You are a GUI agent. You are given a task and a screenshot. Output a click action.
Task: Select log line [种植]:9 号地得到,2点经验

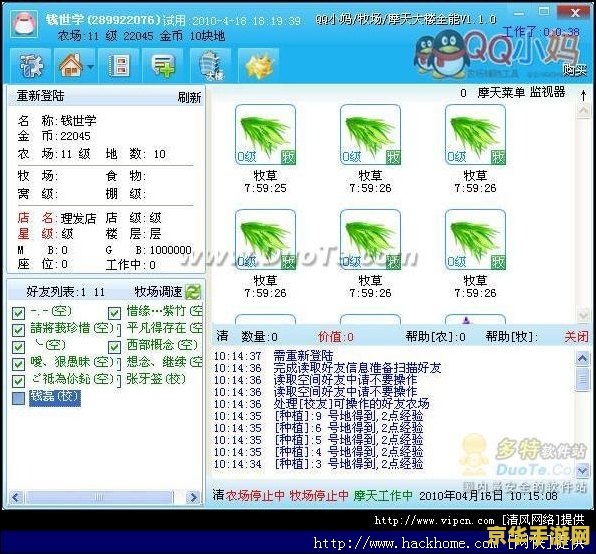[x=349, y=416]
